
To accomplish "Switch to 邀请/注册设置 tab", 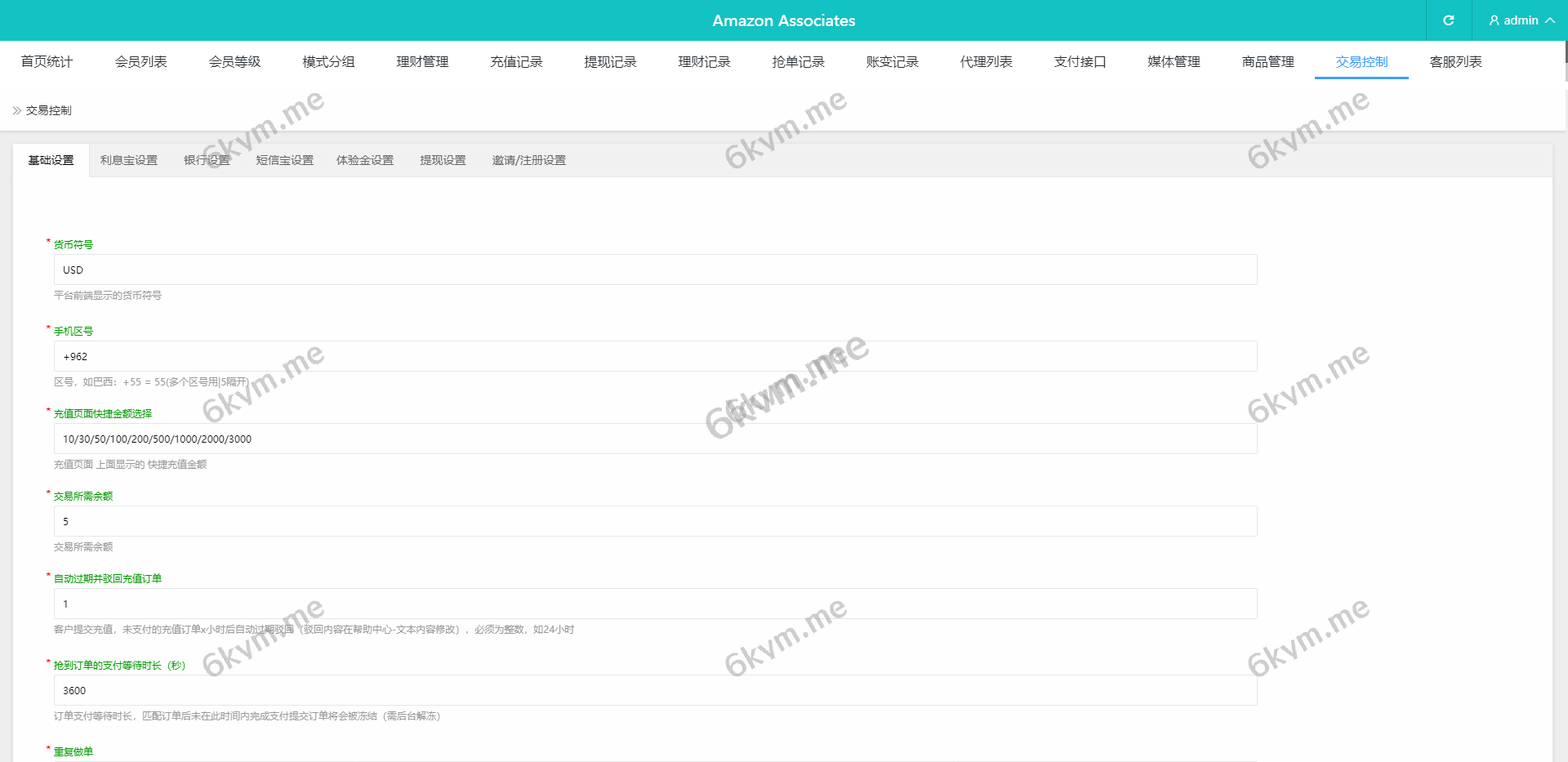I will [528, 160].
